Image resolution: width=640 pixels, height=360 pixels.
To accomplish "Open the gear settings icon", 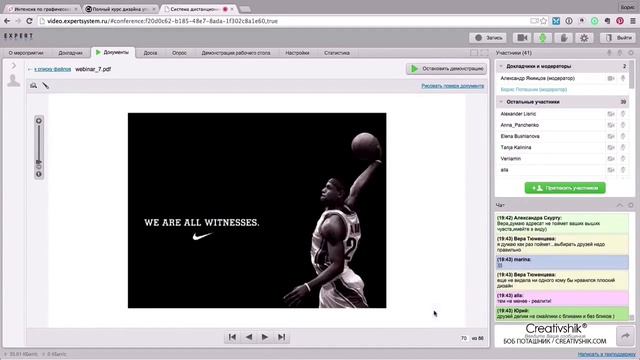I will tap(584, 38).
